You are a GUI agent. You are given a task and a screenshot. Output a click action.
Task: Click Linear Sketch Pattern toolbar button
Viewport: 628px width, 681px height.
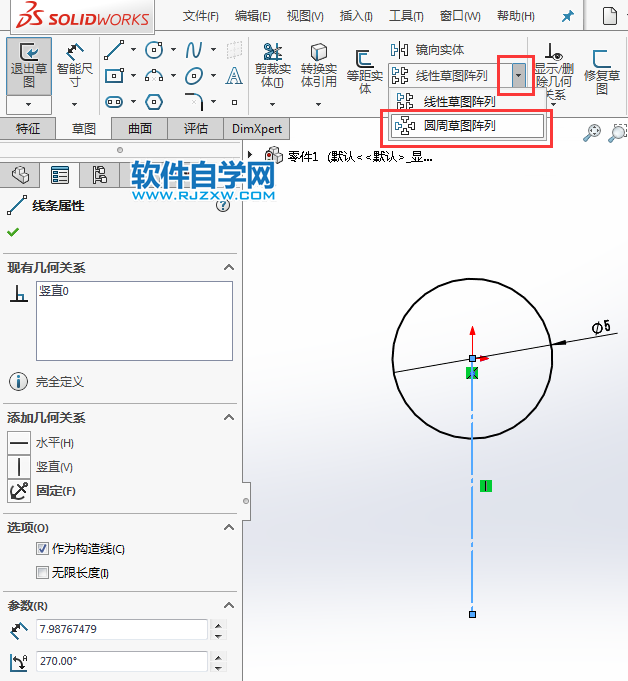click(450, 76)
